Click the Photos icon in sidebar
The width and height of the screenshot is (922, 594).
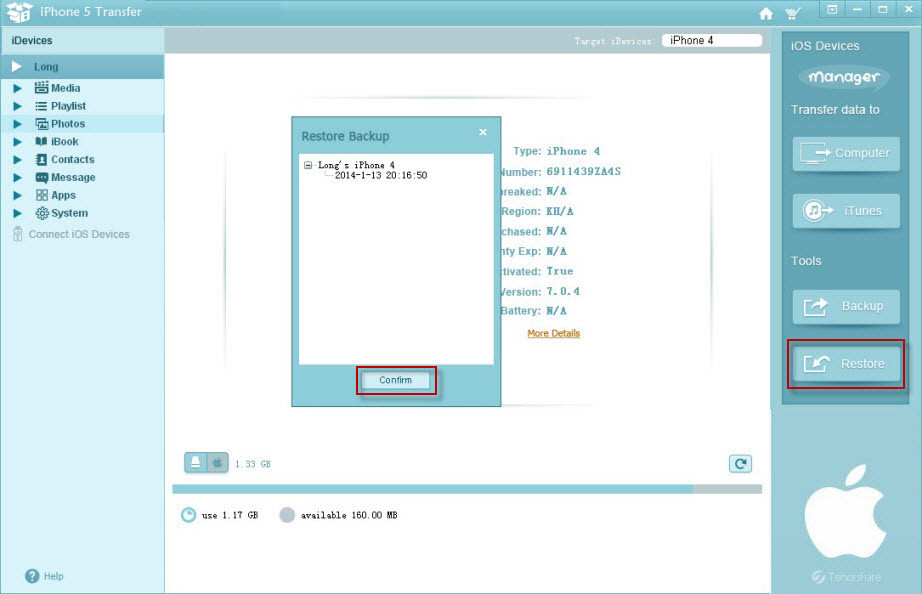(x=41, y=124)
